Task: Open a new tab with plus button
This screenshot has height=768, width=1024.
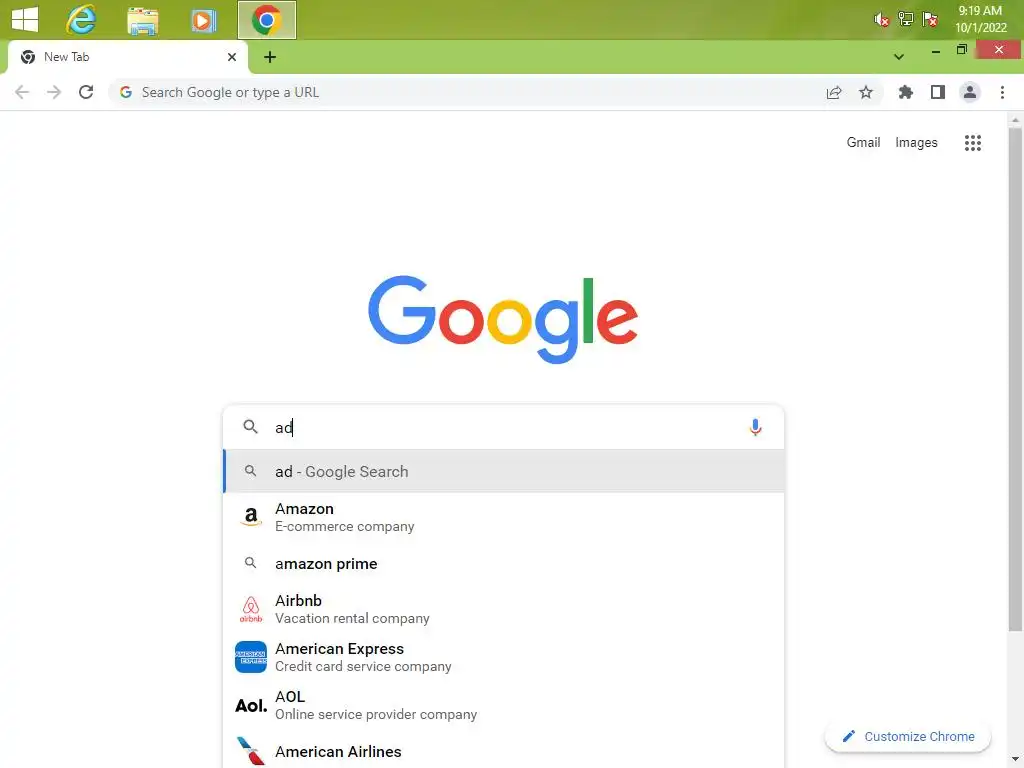Action: pyautogui.click(x=270, y=57)
